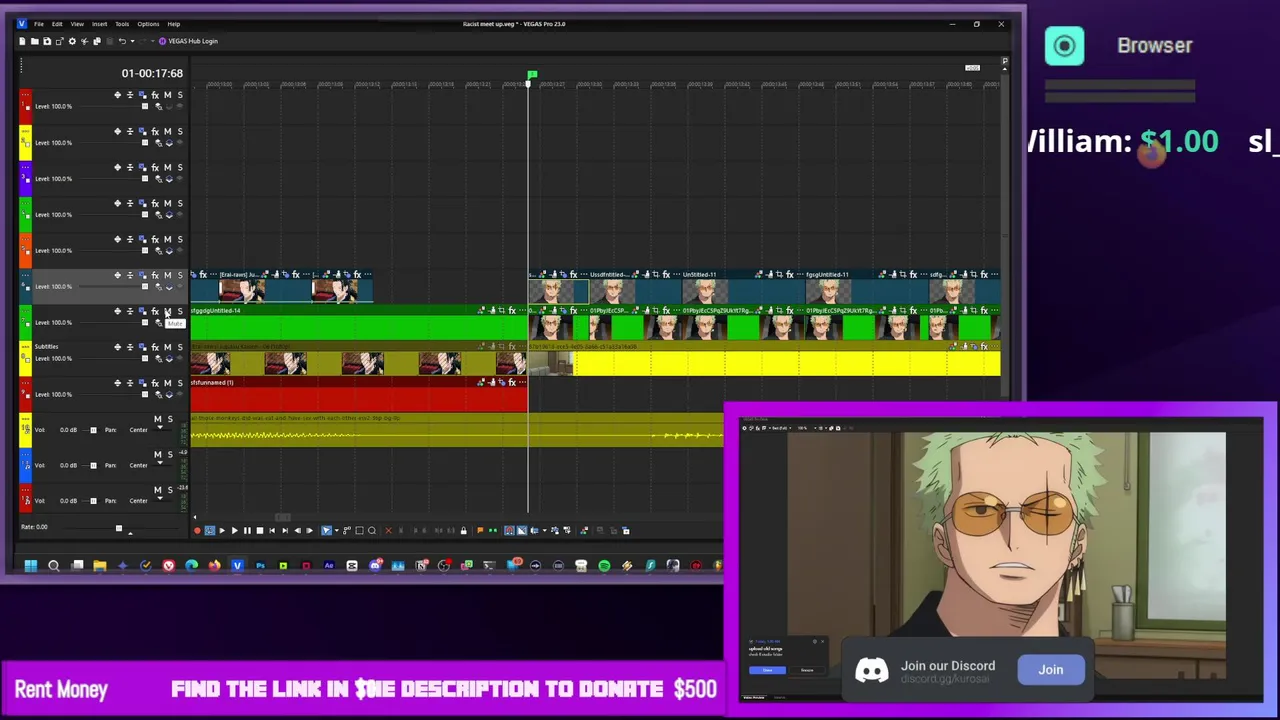1280x720 pixels.
Task: Mute the yellow audio track 10
Action: click(157, 419)
